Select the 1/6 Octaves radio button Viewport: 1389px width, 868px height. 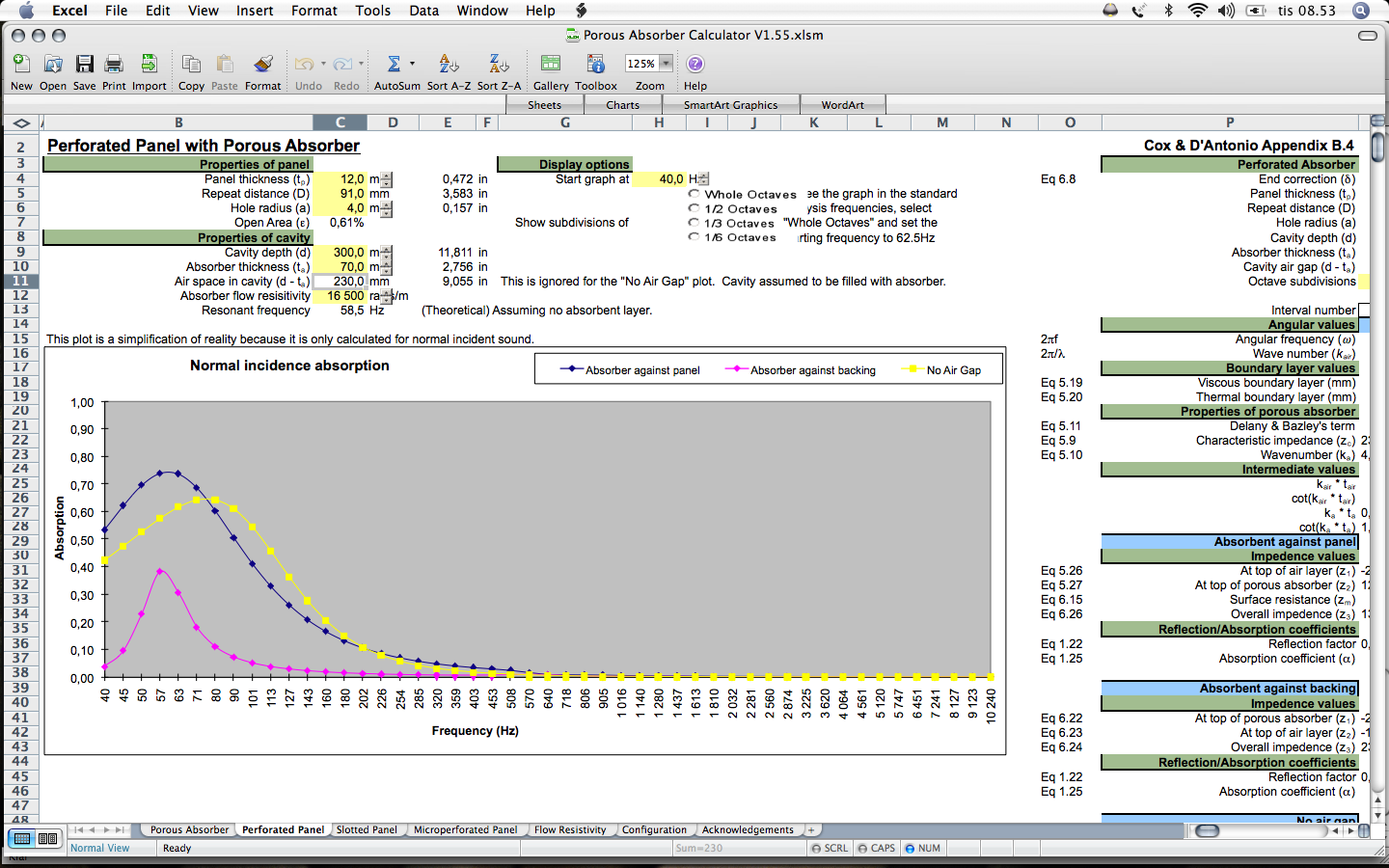pyautogui.click(x=694, y=236)
